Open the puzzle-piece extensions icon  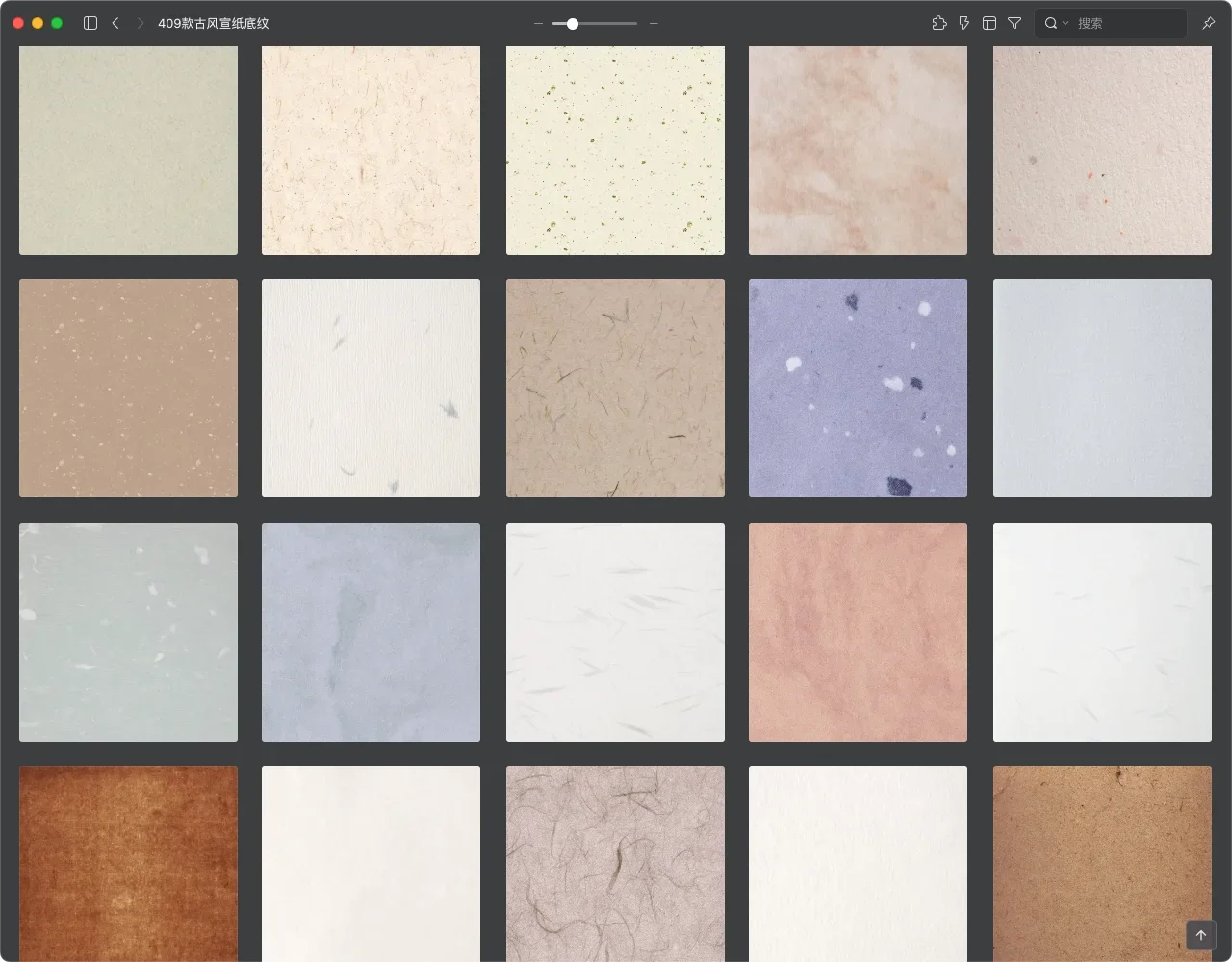tap(939, 23)
